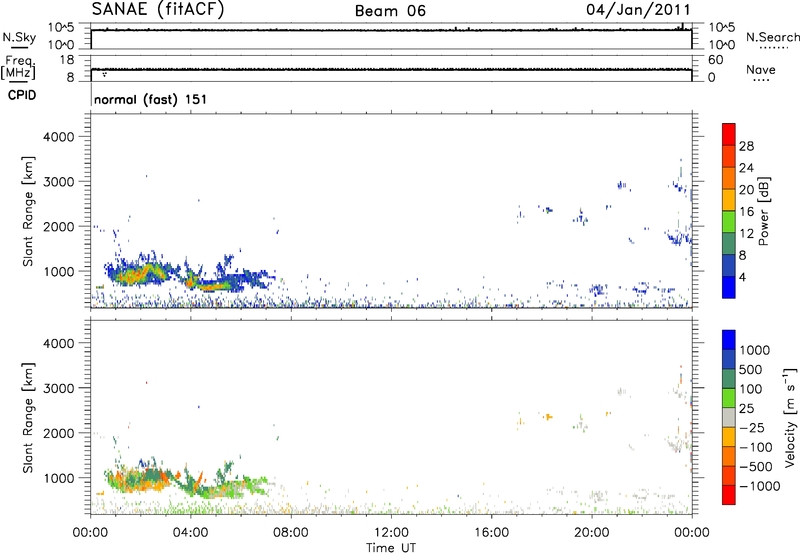The image size is (800, 554).
Task: Click the frequency trace line in Freq panel
Action: coord(391,69)
